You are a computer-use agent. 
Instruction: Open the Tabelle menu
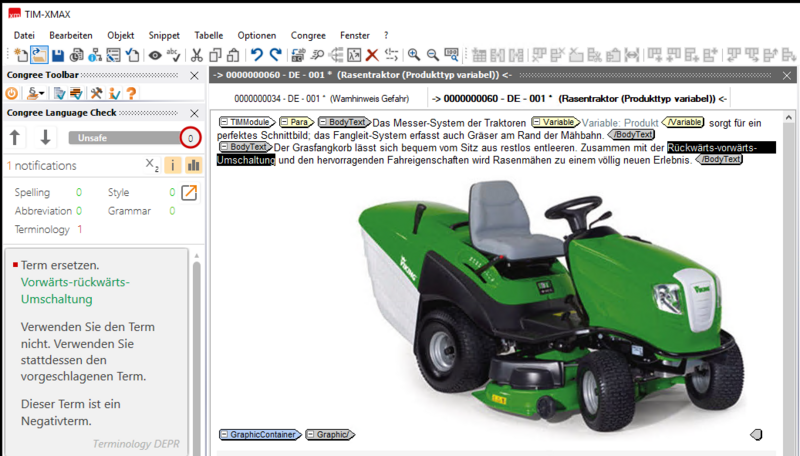(209, 35)
